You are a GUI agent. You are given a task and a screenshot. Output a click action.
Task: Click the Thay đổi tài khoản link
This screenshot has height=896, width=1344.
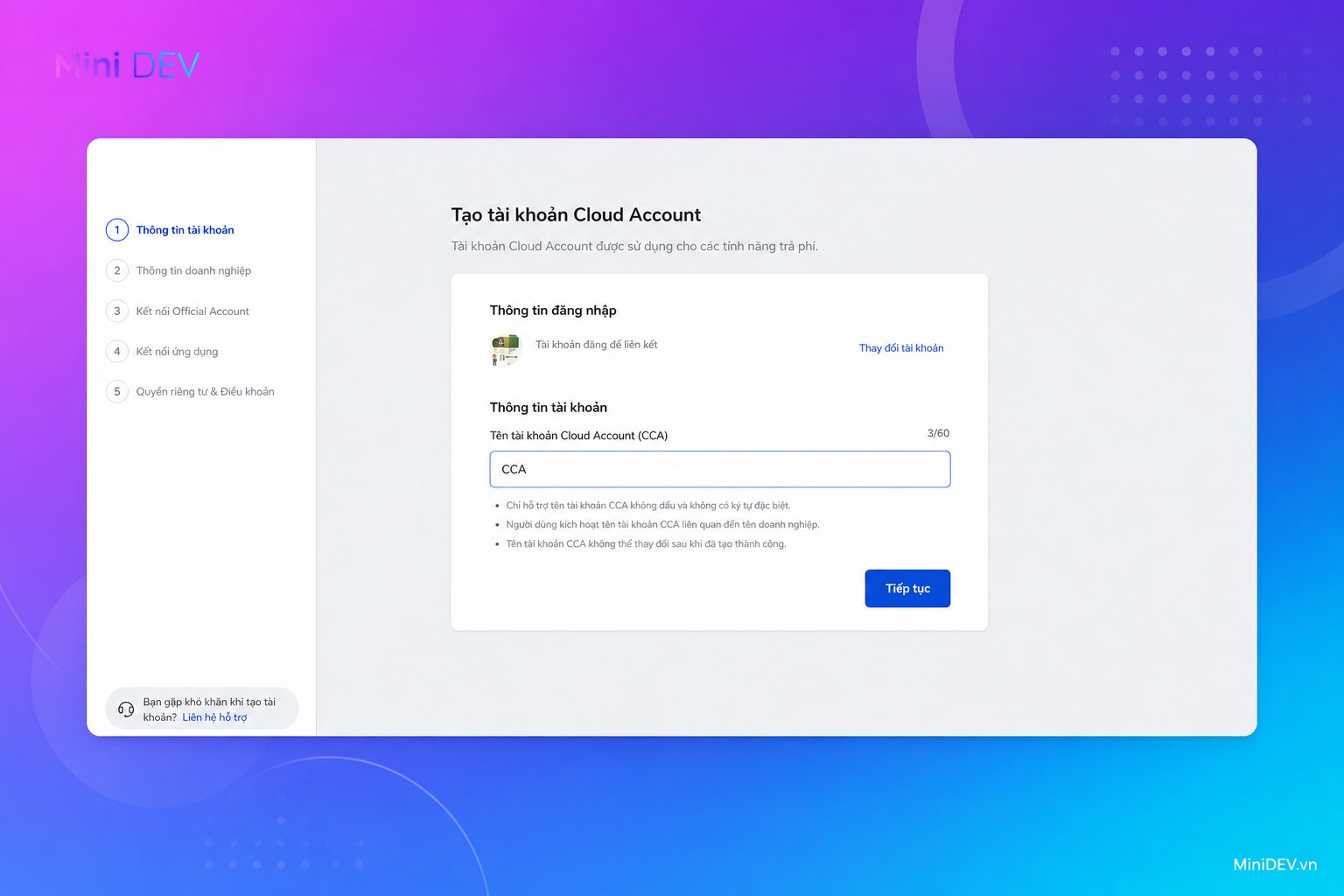901,347
